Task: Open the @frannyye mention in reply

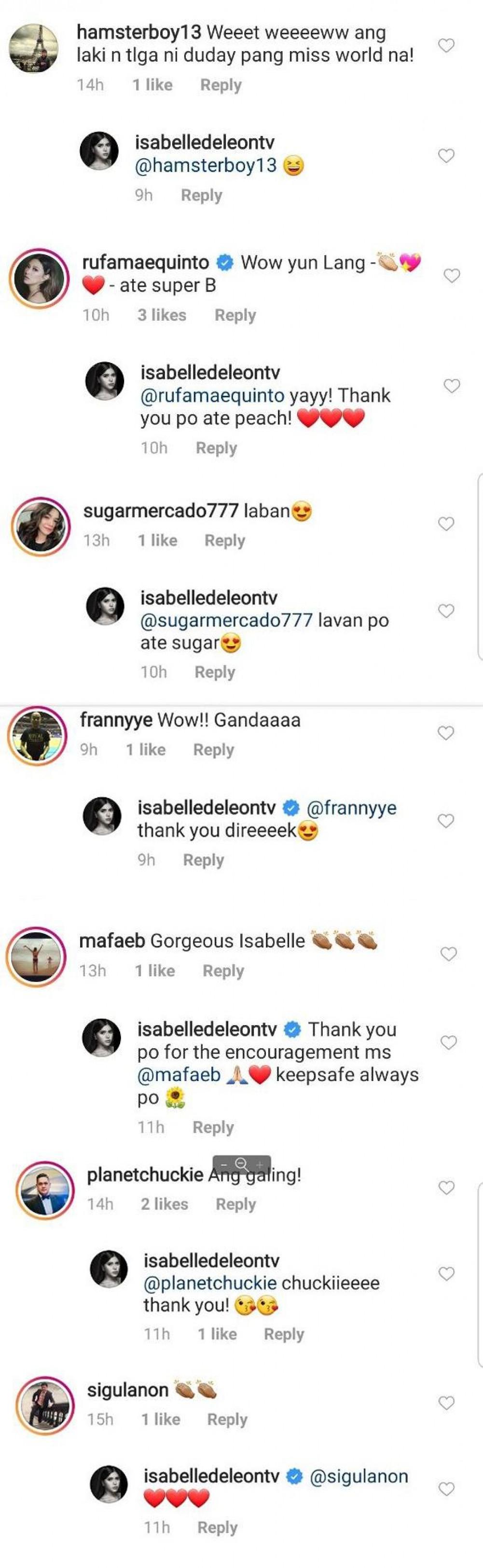Action: tap(351, 808)
